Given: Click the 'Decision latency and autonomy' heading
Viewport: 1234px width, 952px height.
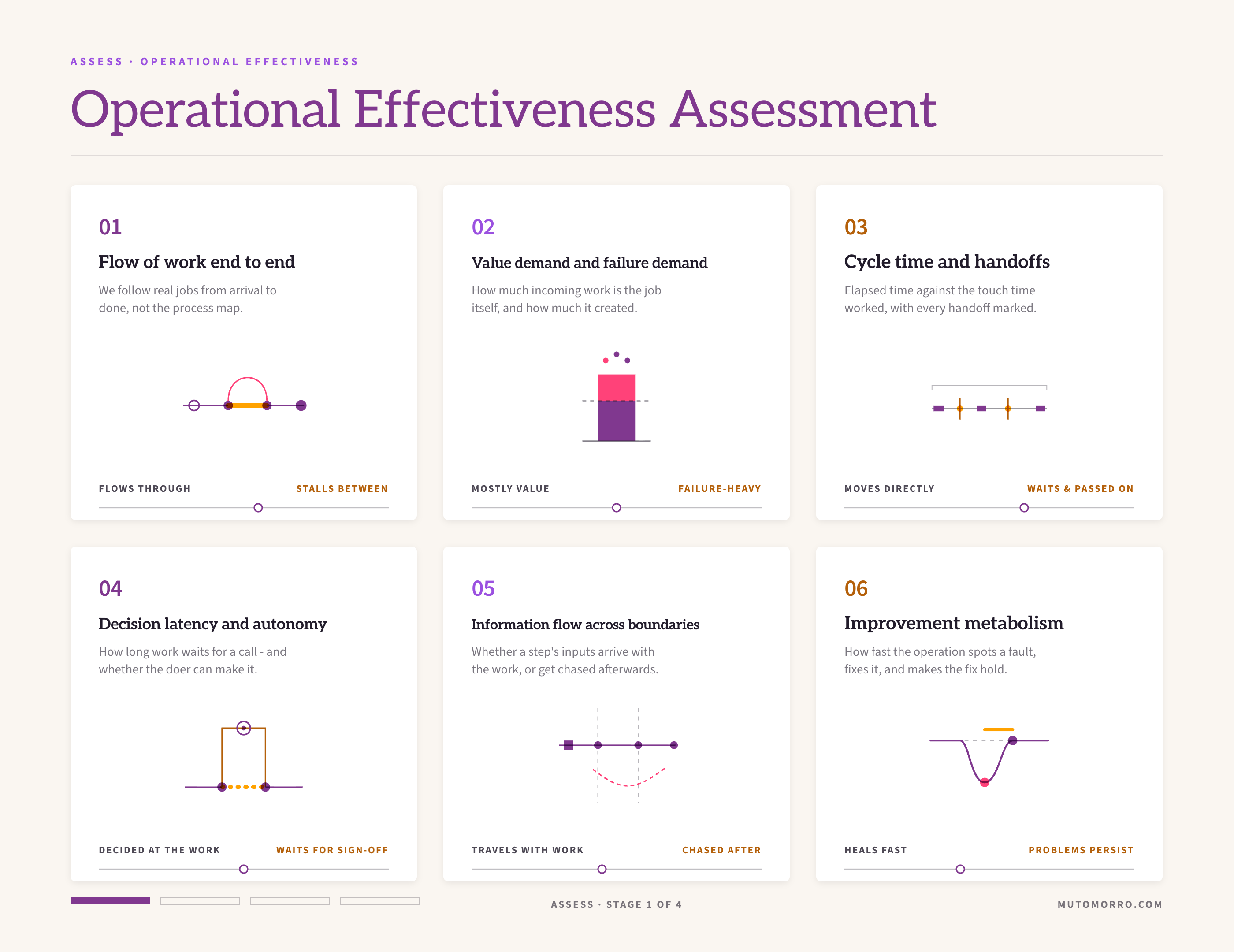Looking at the screenshot, I should (x=212, y=624).
